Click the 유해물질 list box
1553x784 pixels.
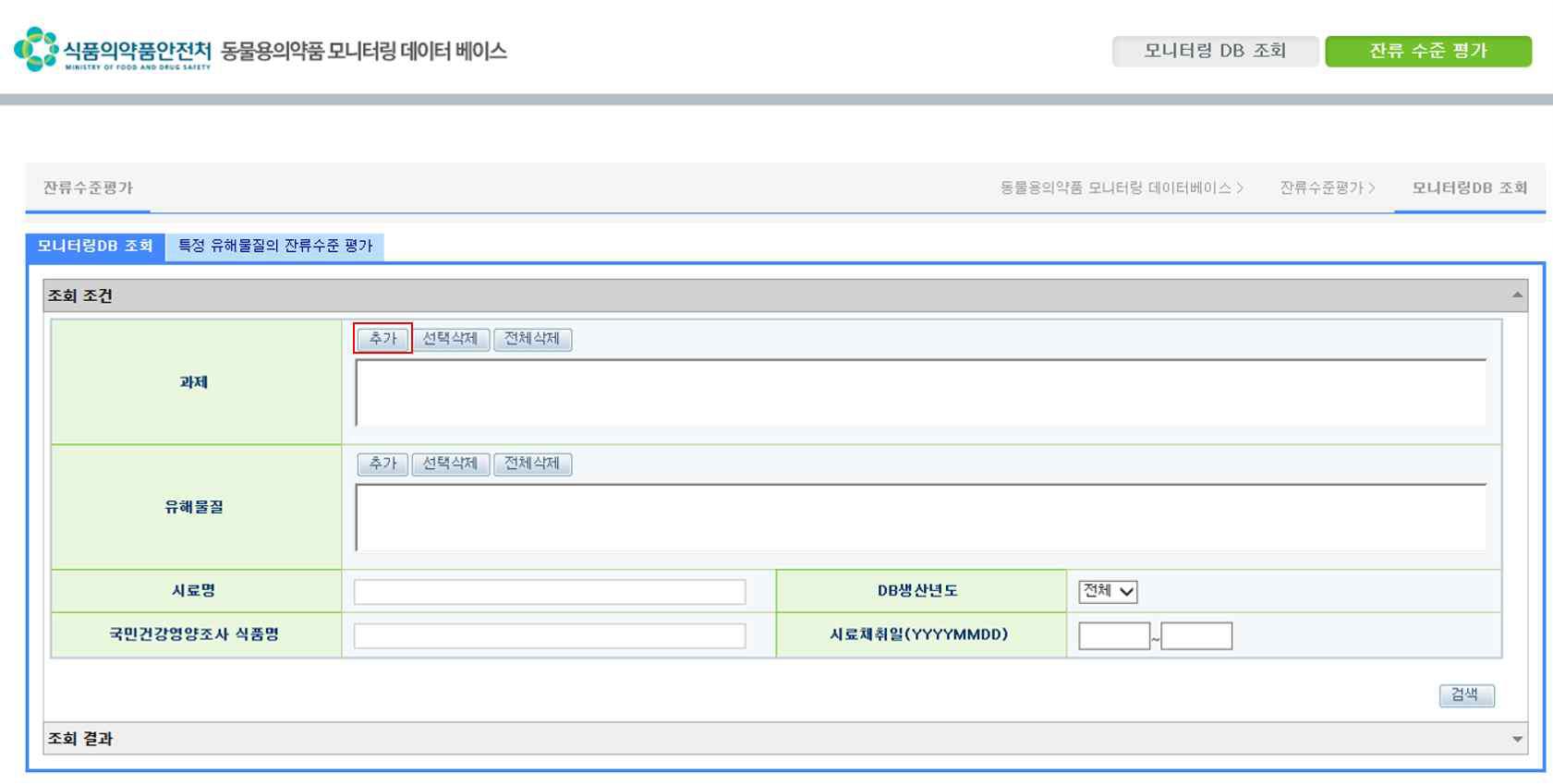(x=921, y=517)
